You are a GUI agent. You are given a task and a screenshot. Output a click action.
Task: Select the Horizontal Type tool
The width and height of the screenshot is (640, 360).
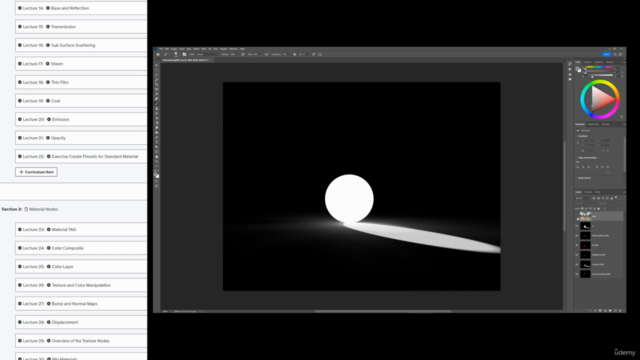coord(157,142)
